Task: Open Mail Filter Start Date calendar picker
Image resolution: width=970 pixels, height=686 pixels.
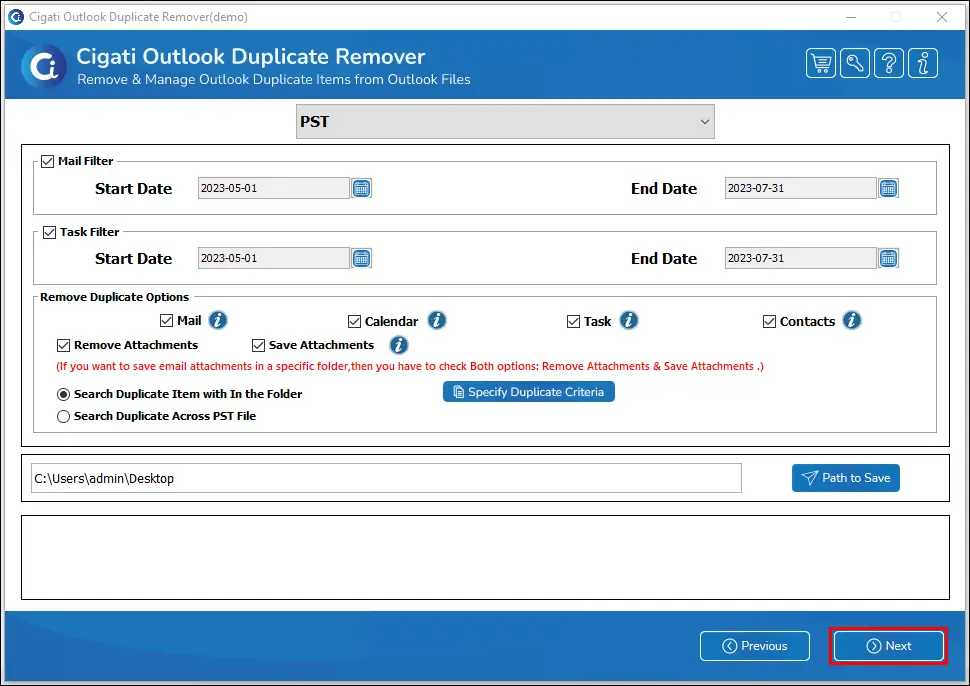Action: click(x=361, y=188)
